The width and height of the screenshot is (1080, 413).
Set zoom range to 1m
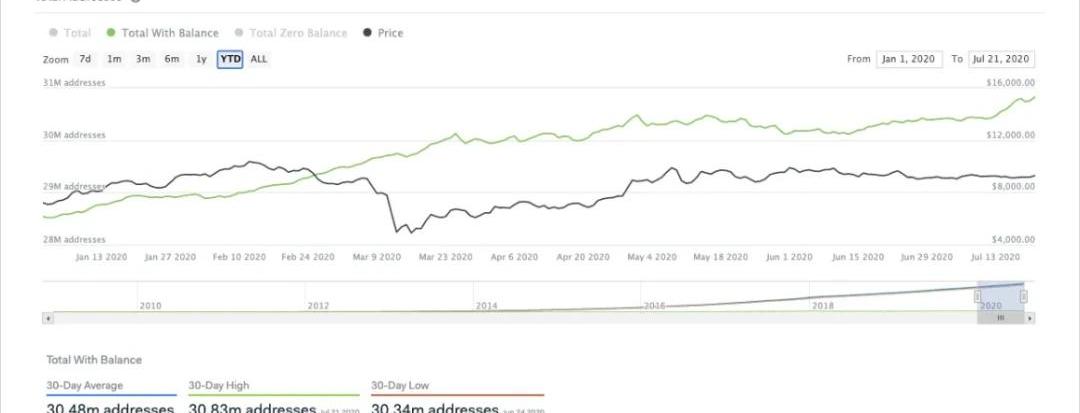[x=114, y=59]
